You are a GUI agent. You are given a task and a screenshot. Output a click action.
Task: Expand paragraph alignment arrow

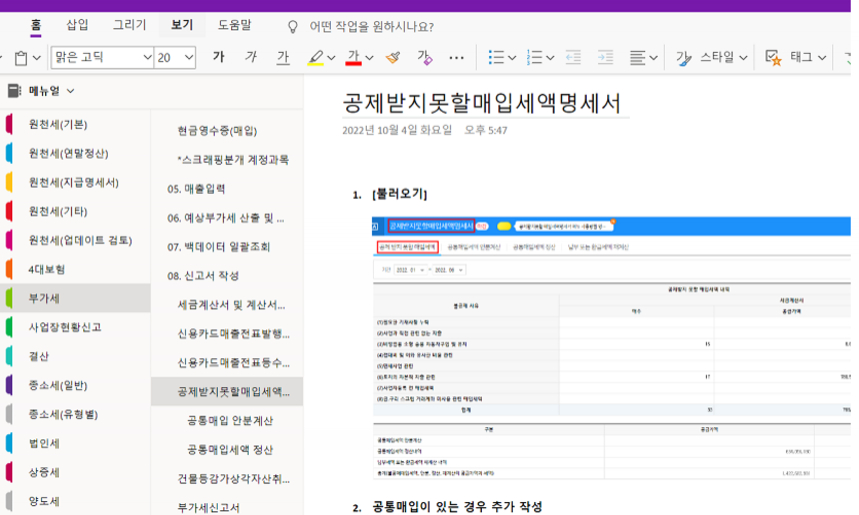pos(653,58)
